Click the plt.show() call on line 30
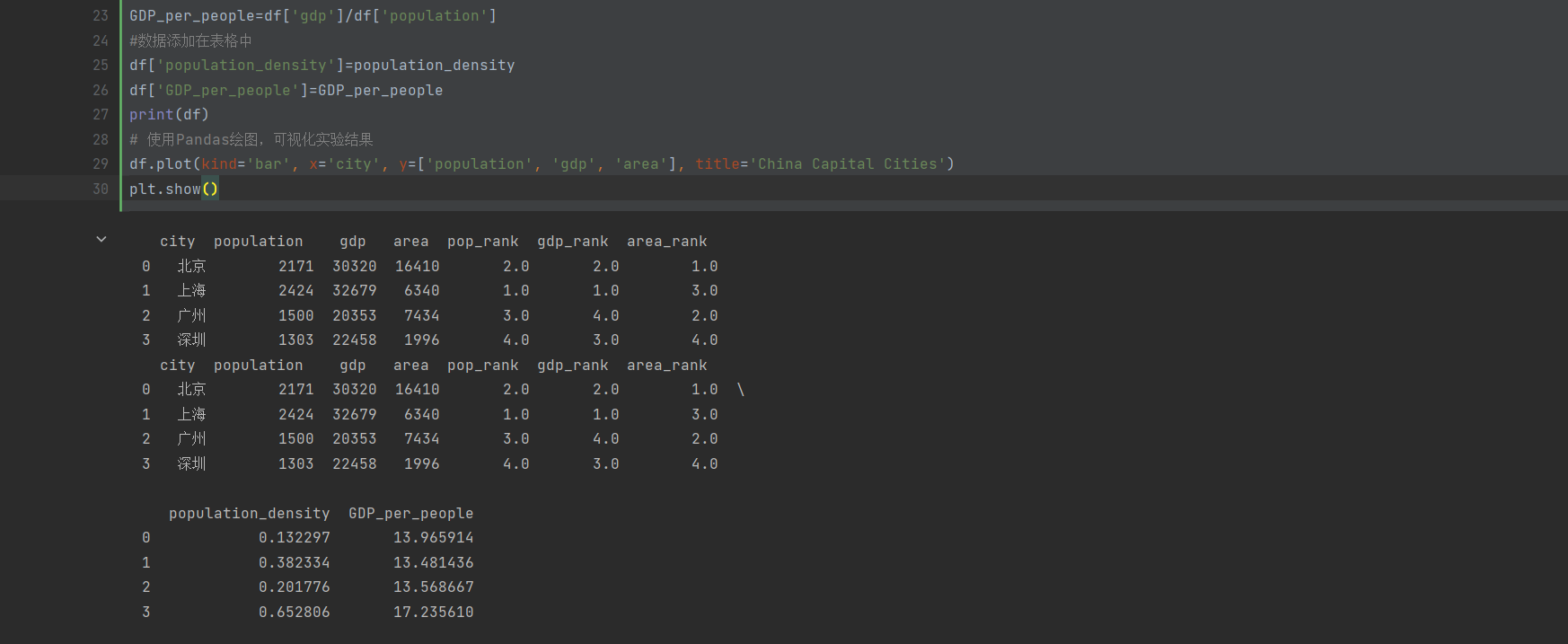1568x644 pixels. (x=173, y=190)
